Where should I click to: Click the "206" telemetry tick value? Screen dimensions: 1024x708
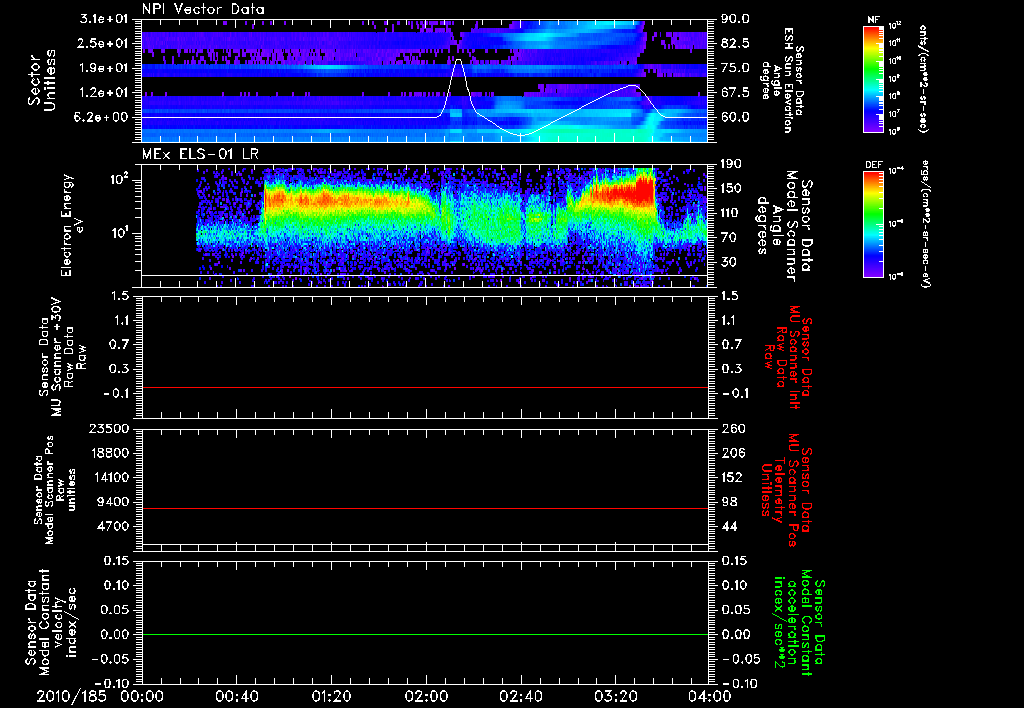[x=732, y=453]
